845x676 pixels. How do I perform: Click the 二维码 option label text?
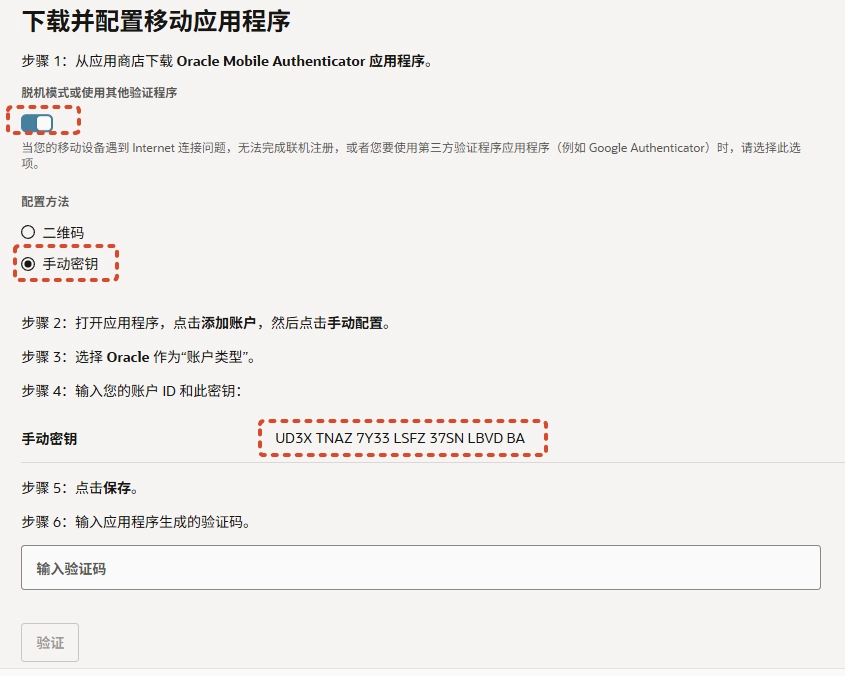(63, 232)
